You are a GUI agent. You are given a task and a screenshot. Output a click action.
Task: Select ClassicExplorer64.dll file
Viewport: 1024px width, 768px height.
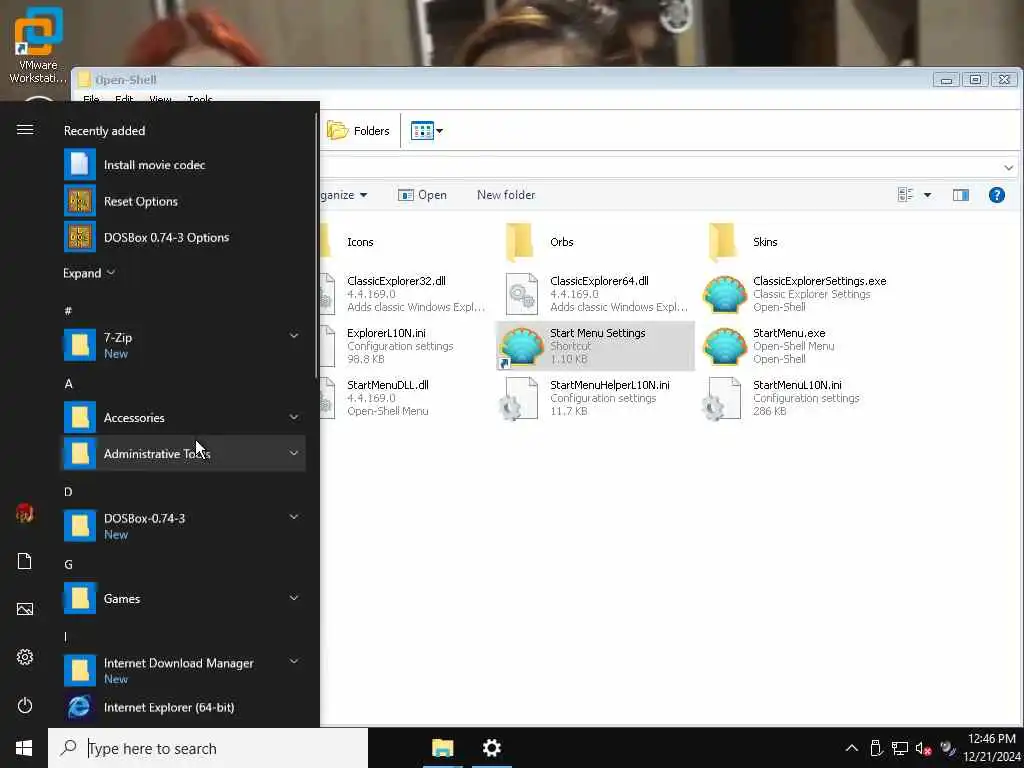click(x=594, y=294)
